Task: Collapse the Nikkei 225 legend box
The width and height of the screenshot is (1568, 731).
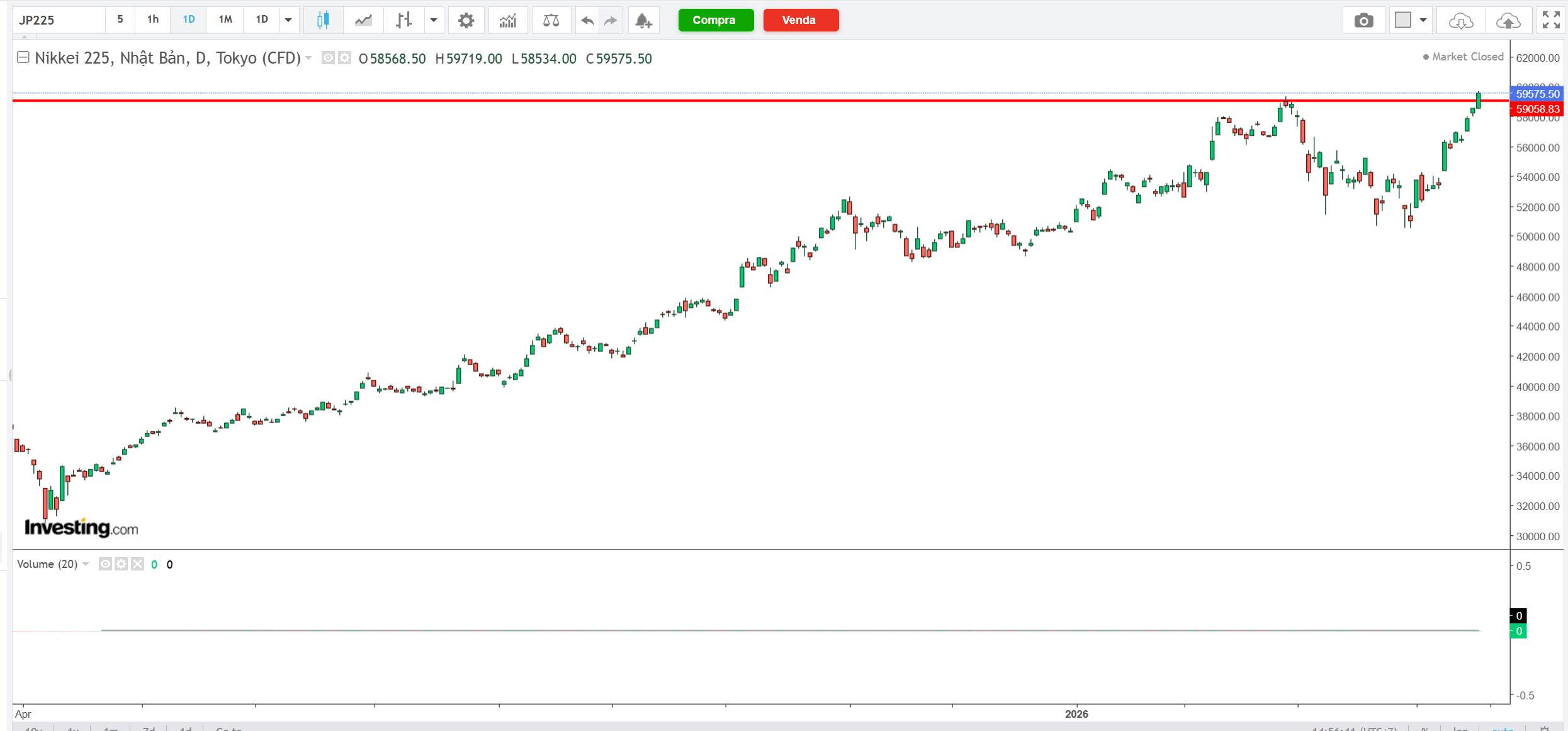Action: point(23,58)
